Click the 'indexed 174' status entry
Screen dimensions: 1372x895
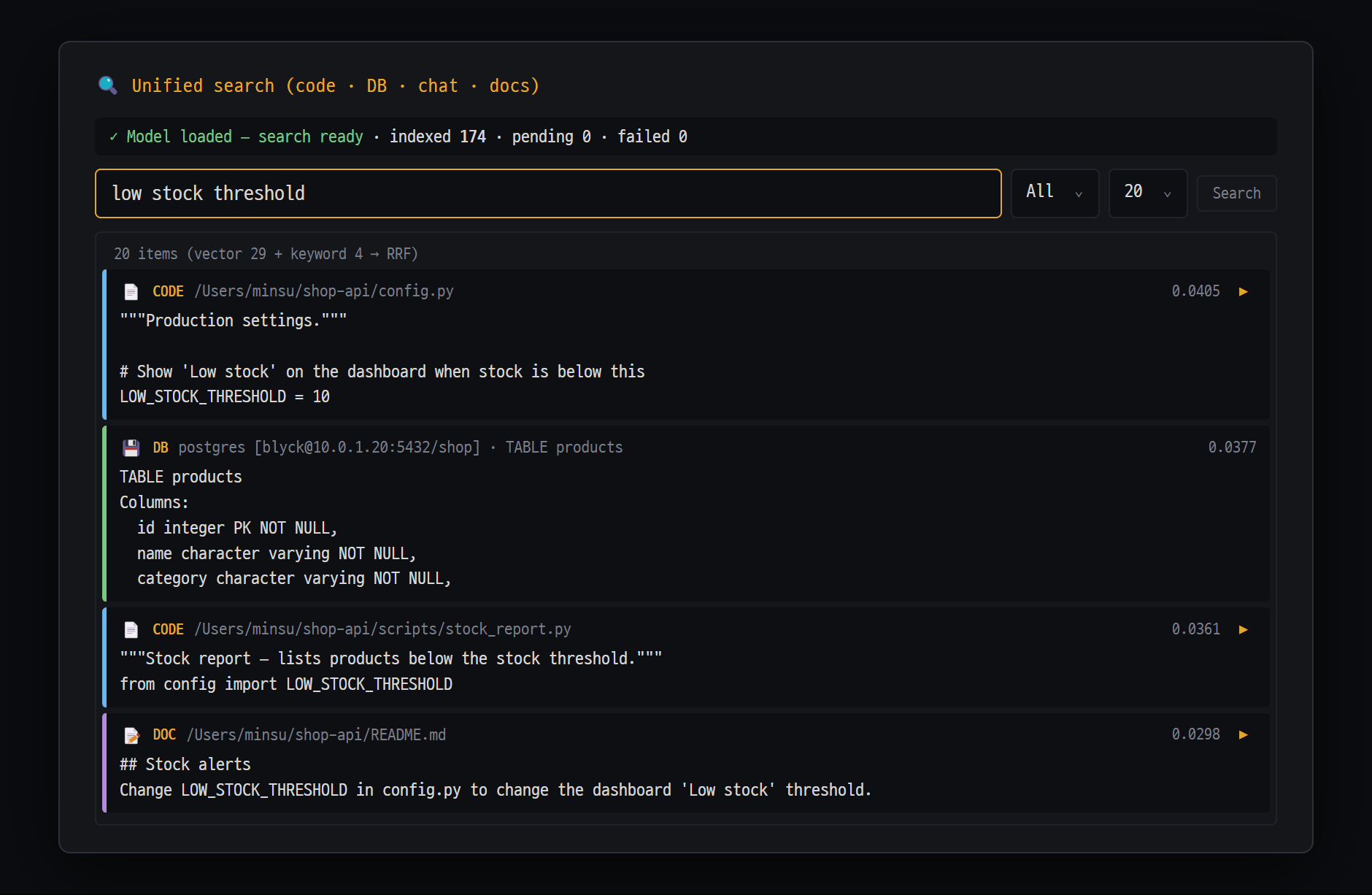pos(438,137)
